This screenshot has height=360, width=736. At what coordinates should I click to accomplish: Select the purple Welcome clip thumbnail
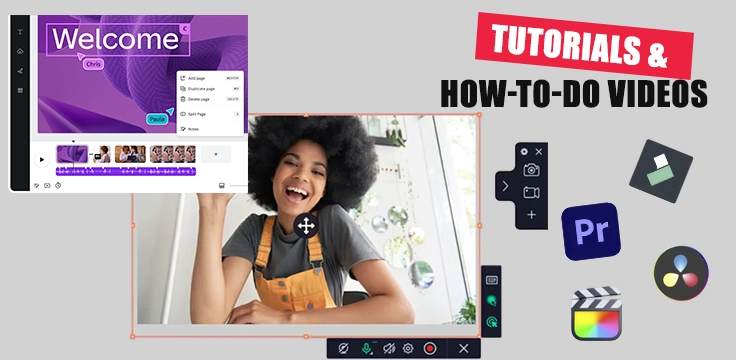pyautogui.click(x=72, y=154)
